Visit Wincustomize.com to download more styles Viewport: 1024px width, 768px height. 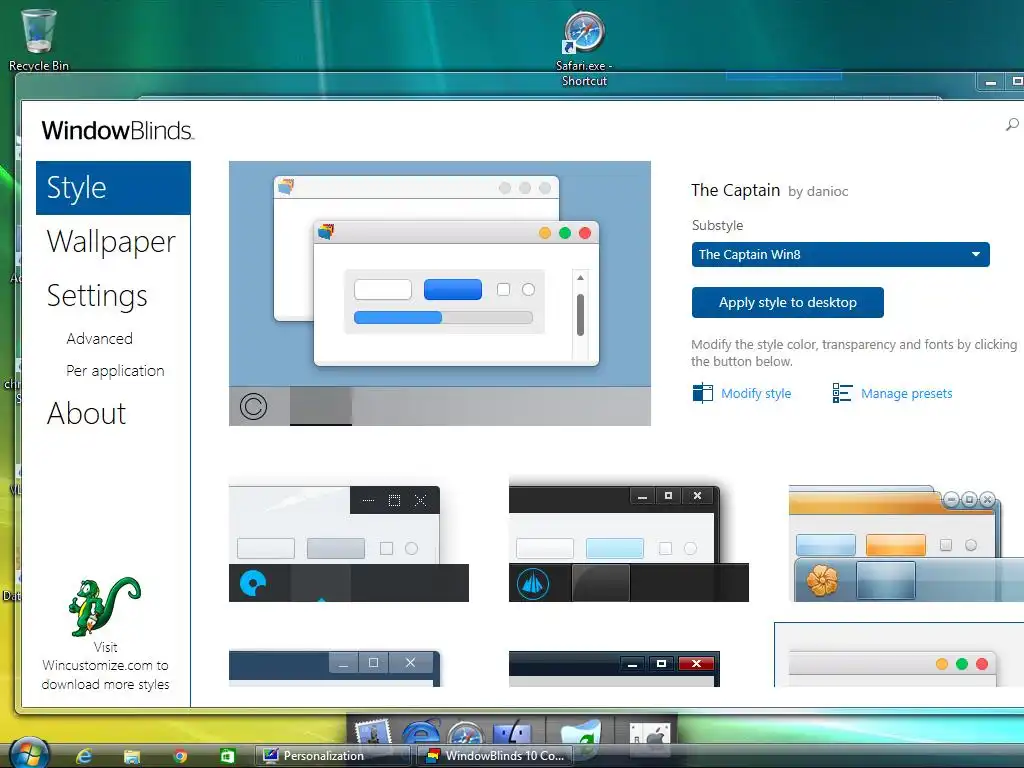coord(105,665)
